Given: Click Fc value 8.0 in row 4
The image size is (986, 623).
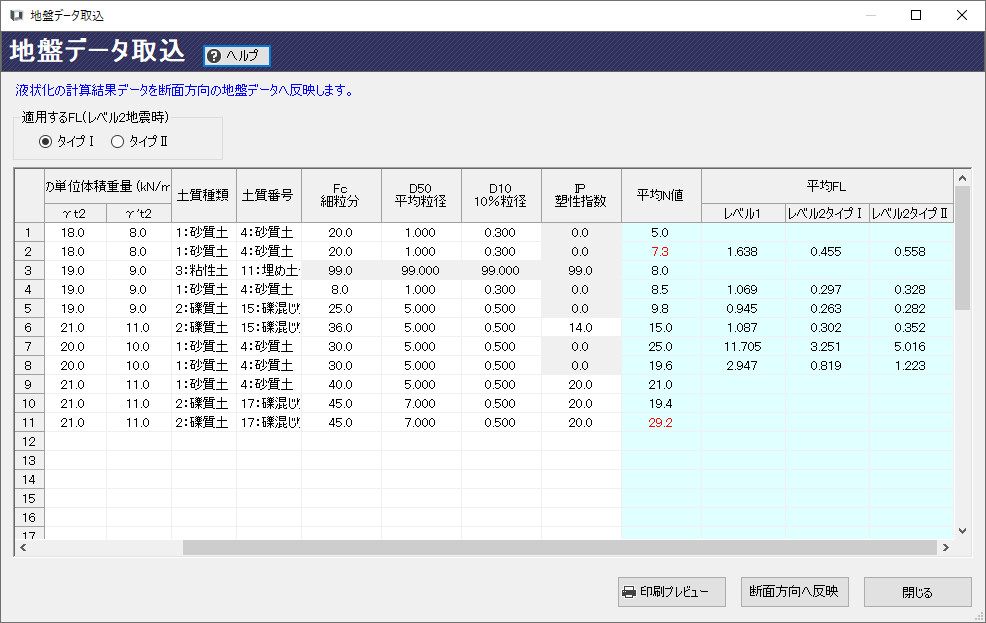Looking at the screenshot, I should coord(341,290).
